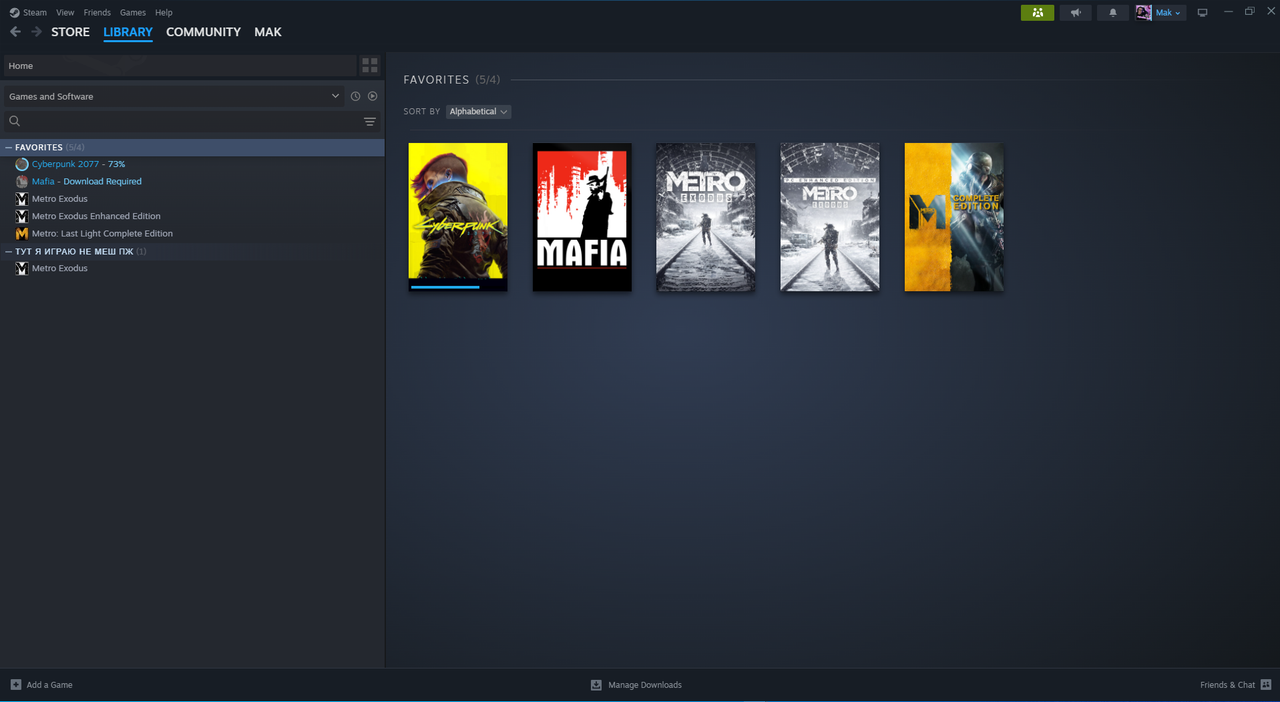This screenshot has height=702, width=1280.
Task: Switch to the STORE tab
Action: click(70, 32)
